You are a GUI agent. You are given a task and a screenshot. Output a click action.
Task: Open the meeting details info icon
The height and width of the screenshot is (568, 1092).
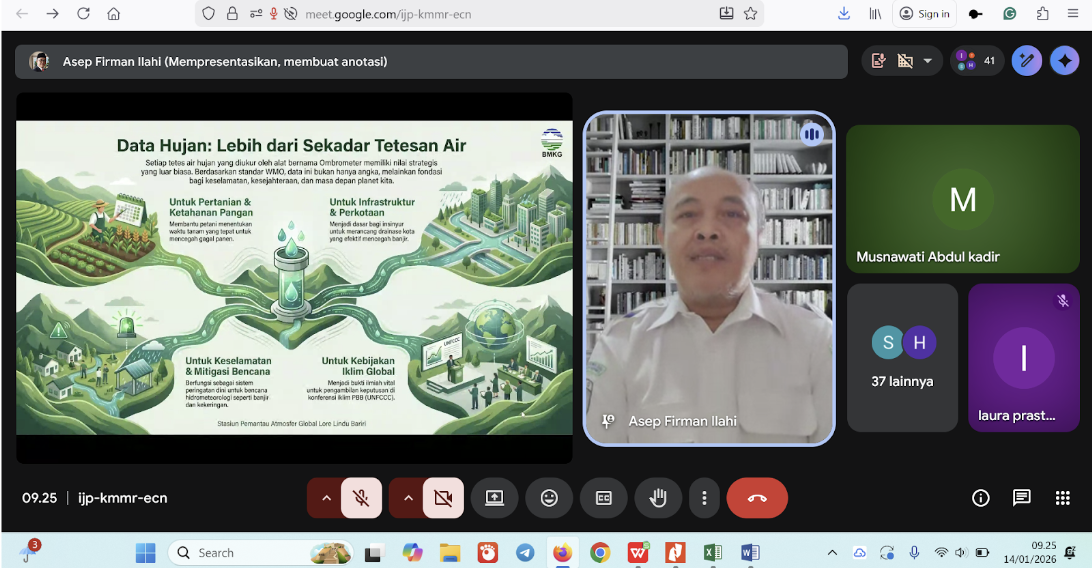(980, 498)
